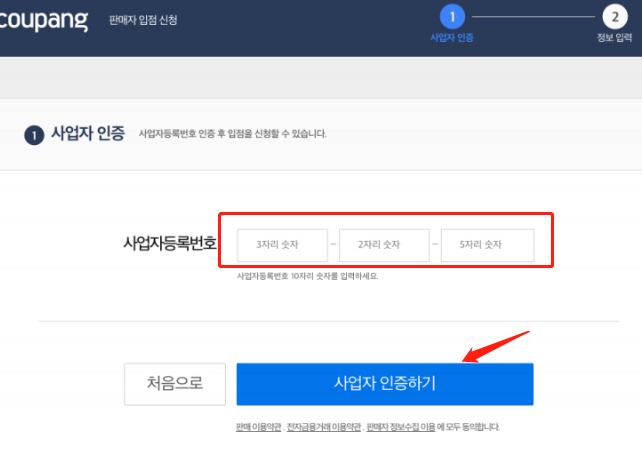Image resolution: width=642 pixels, height=449 pixels.
Task: Click the 판매자 입점 신청 header title
Action: pos(143,20)
